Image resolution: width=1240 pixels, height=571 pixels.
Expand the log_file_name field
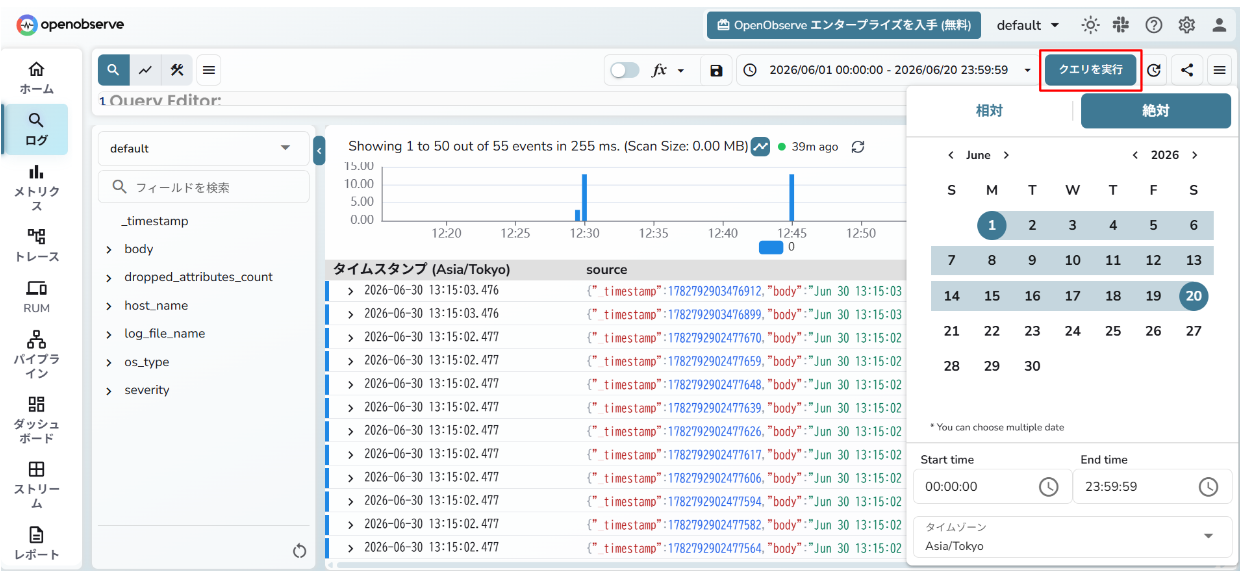click(x=109, y=334)
